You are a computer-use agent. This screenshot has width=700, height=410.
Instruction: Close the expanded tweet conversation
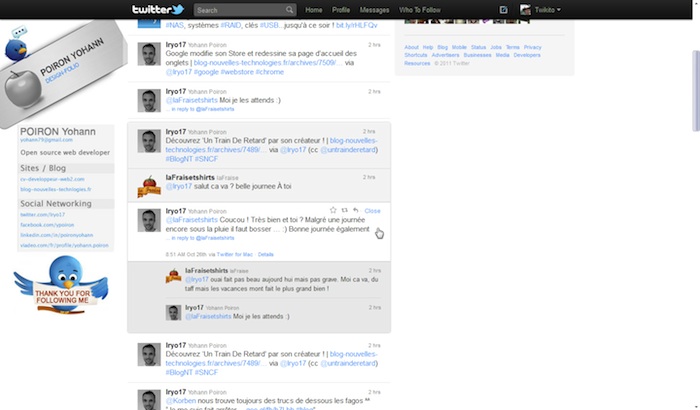point(372,211)
